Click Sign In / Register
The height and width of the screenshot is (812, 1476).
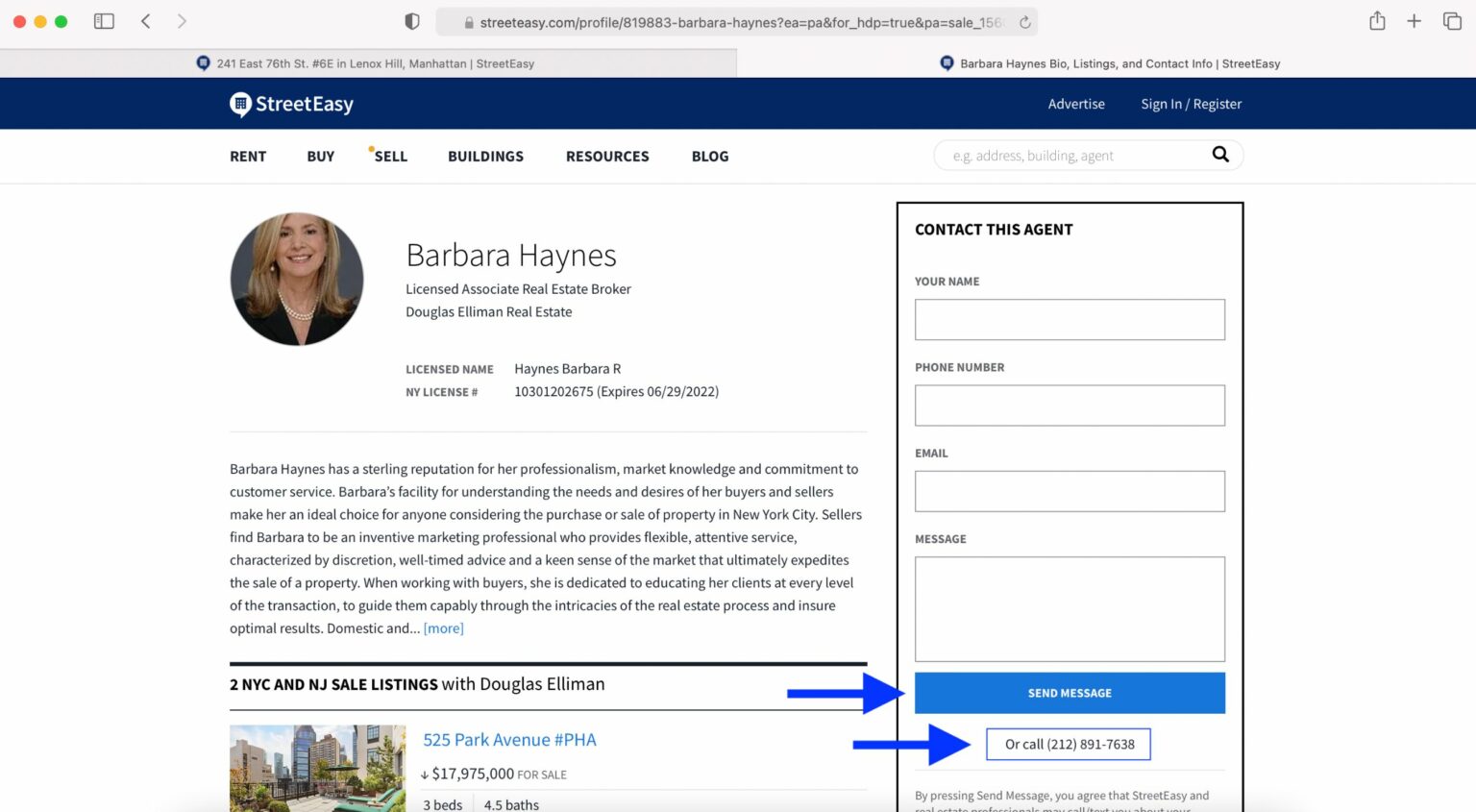[1191, 104]
